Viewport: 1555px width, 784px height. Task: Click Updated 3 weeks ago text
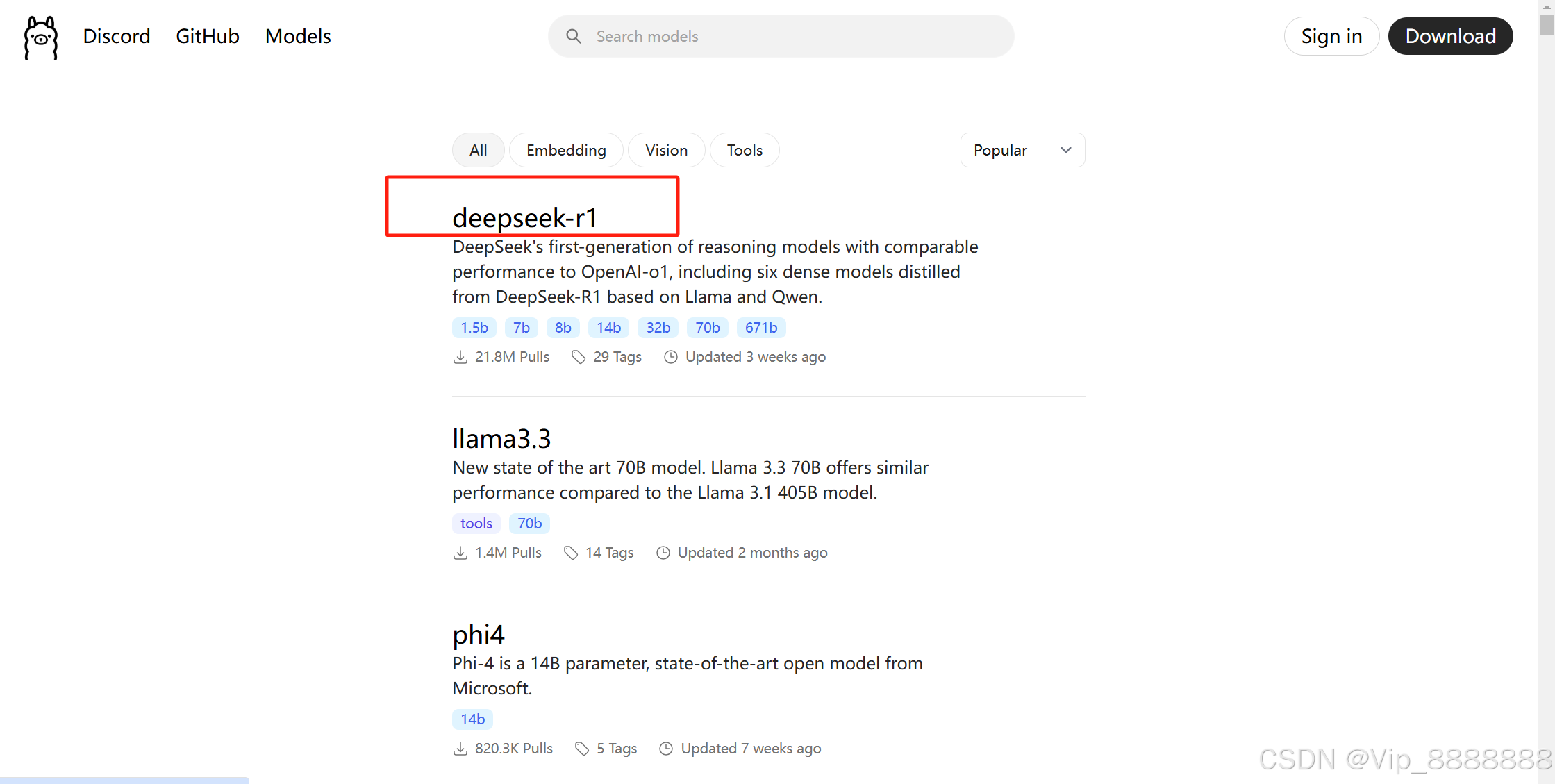(x=756, y=357)
